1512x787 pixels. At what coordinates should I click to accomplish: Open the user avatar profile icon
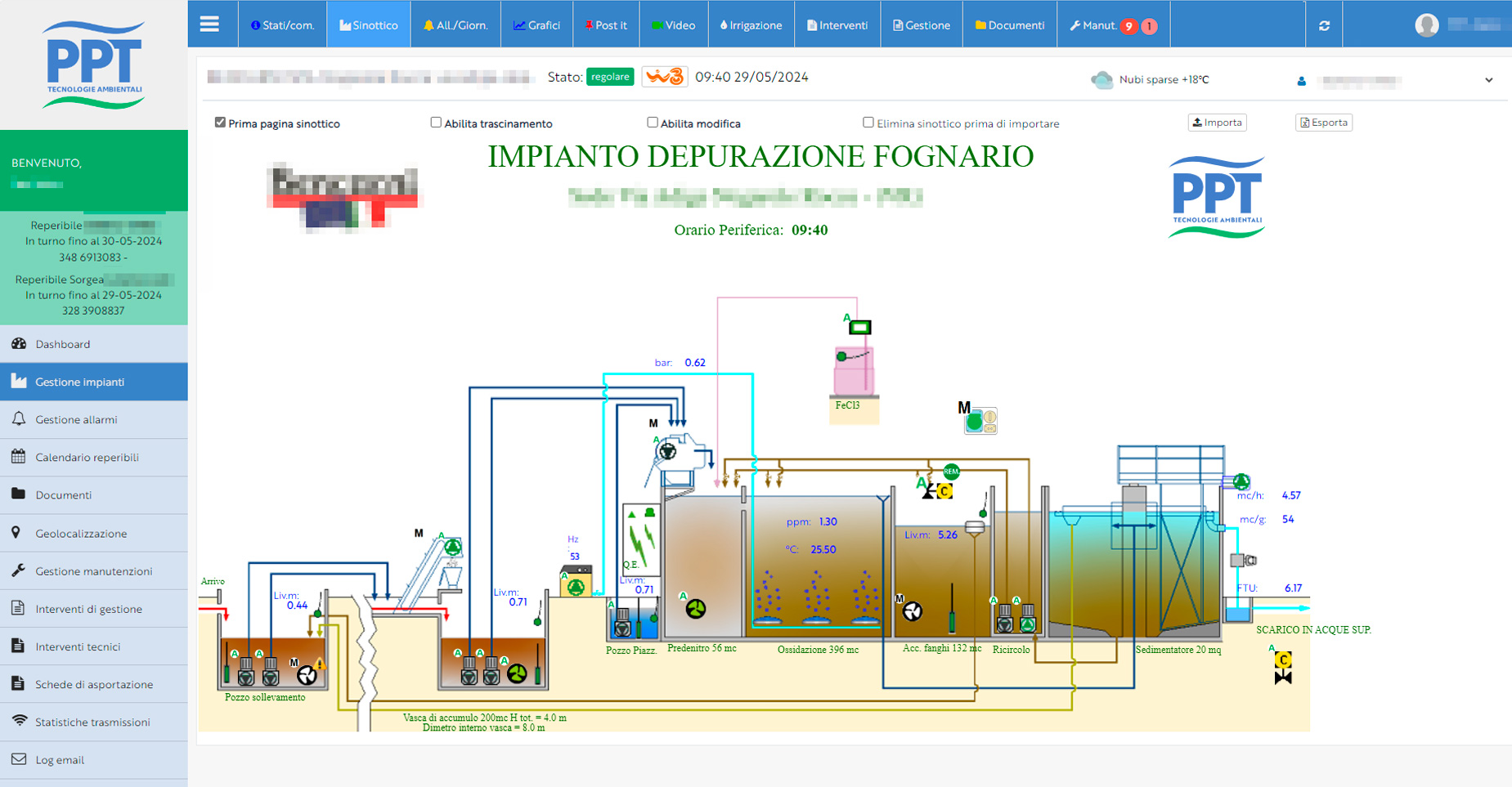click(x=1427, y=25)
